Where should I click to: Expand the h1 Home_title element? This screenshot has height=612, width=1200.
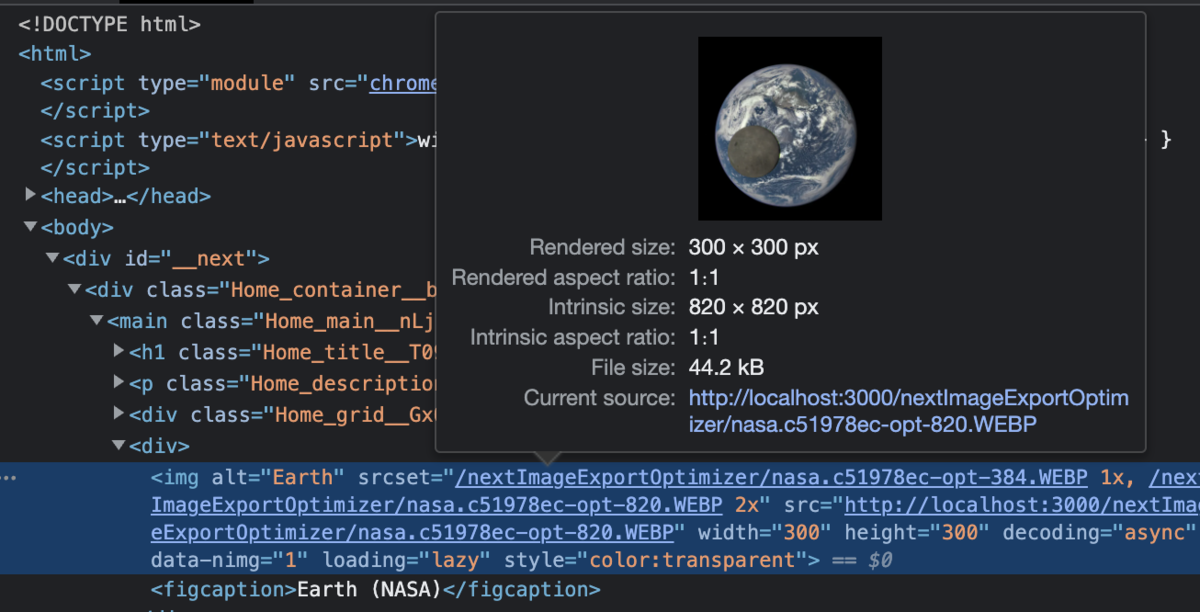point(119,352)
